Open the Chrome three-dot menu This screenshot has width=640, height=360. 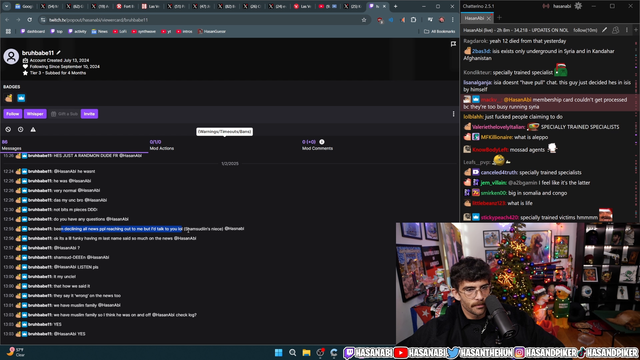tap(453, 20)
